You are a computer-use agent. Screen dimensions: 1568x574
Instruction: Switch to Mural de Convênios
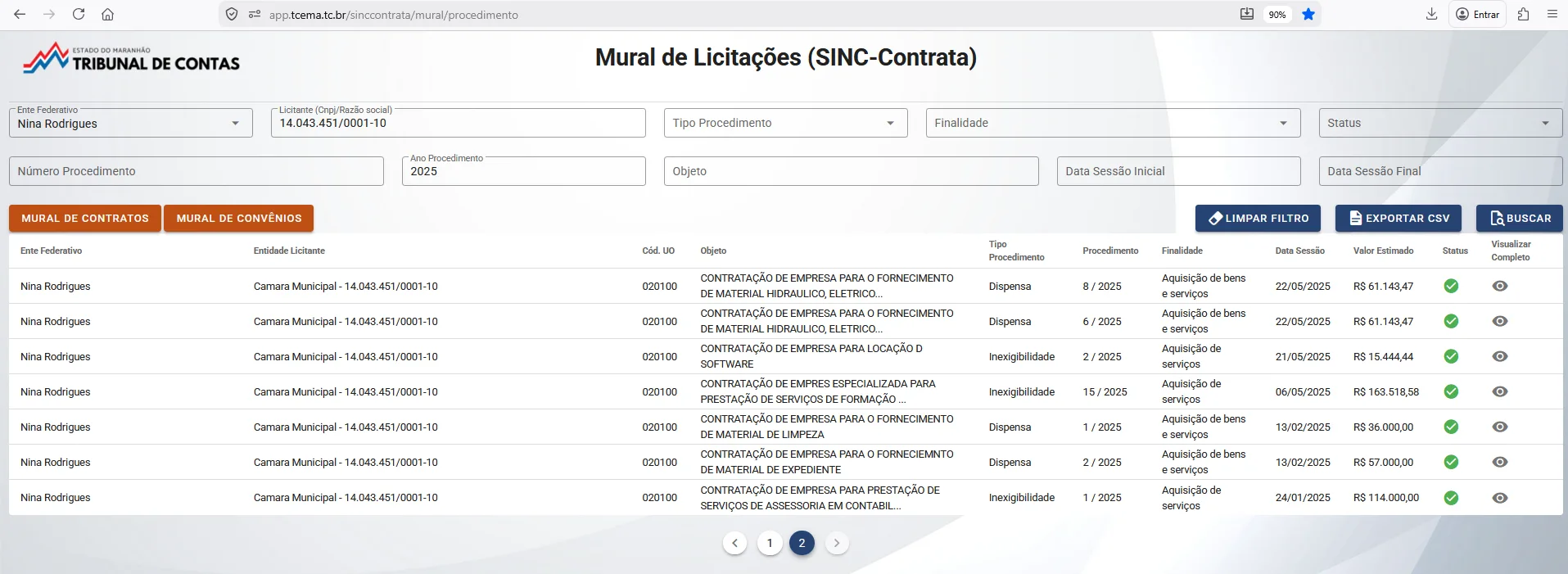[x=239, y=219]
